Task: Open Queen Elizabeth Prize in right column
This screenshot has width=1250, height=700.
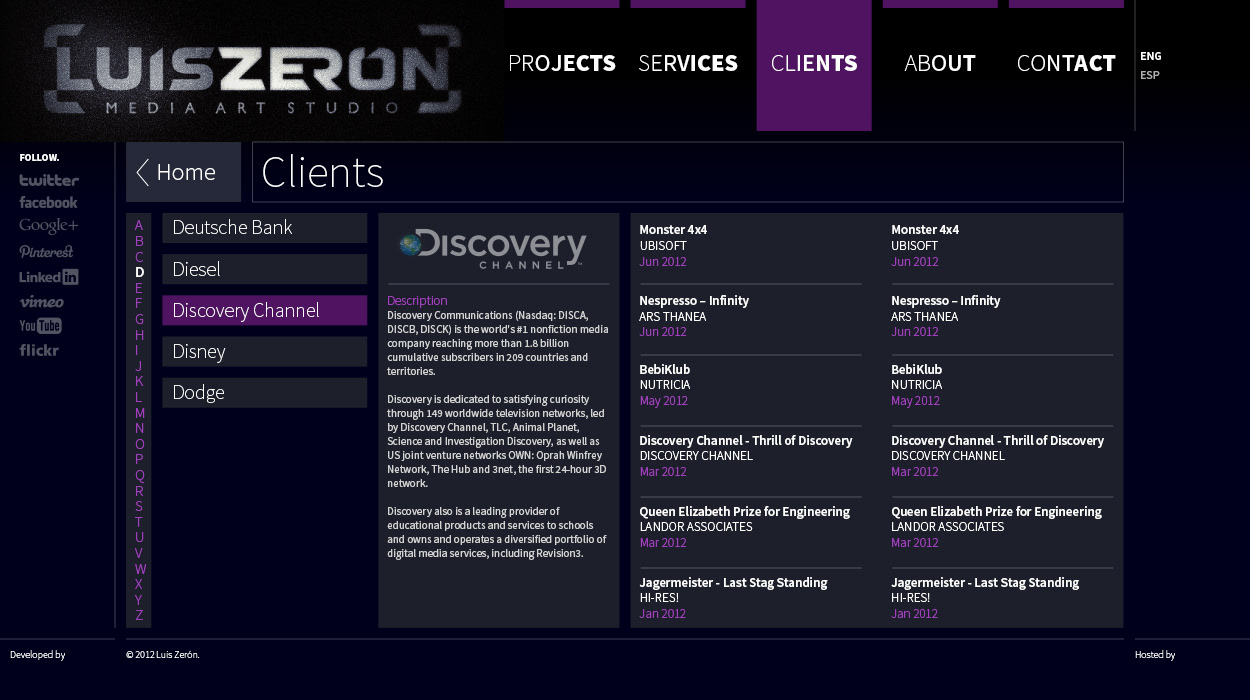Action: coord(997,512)
